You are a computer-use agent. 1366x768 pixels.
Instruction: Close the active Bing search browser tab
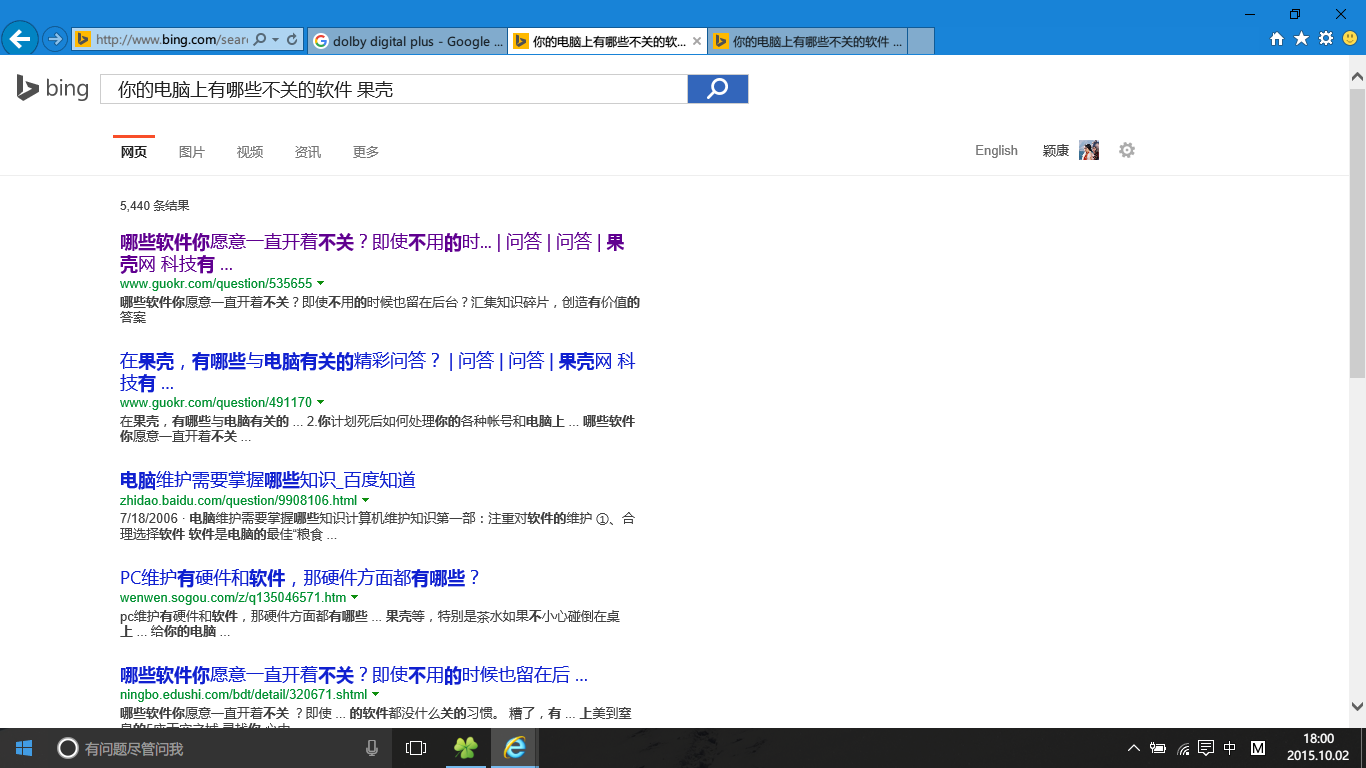pyautogui.click(x=695, y=41)
